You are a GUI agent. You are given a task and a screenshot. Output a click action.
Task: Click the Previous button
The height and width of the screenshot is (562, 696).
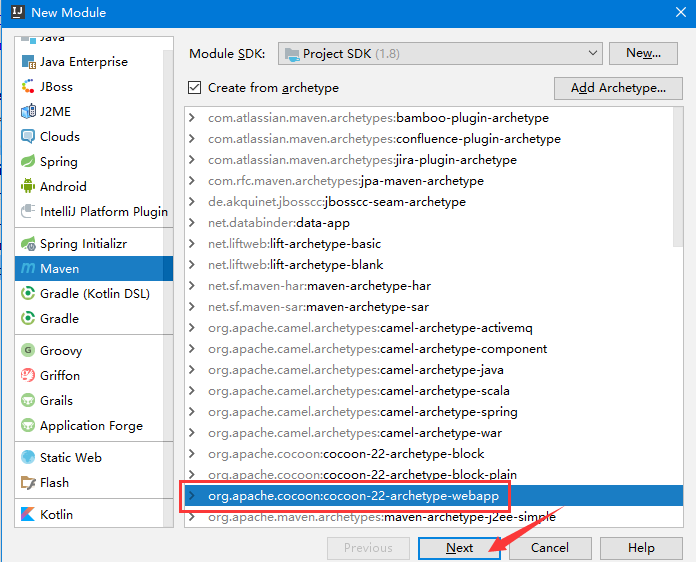[x=368, y=548]
